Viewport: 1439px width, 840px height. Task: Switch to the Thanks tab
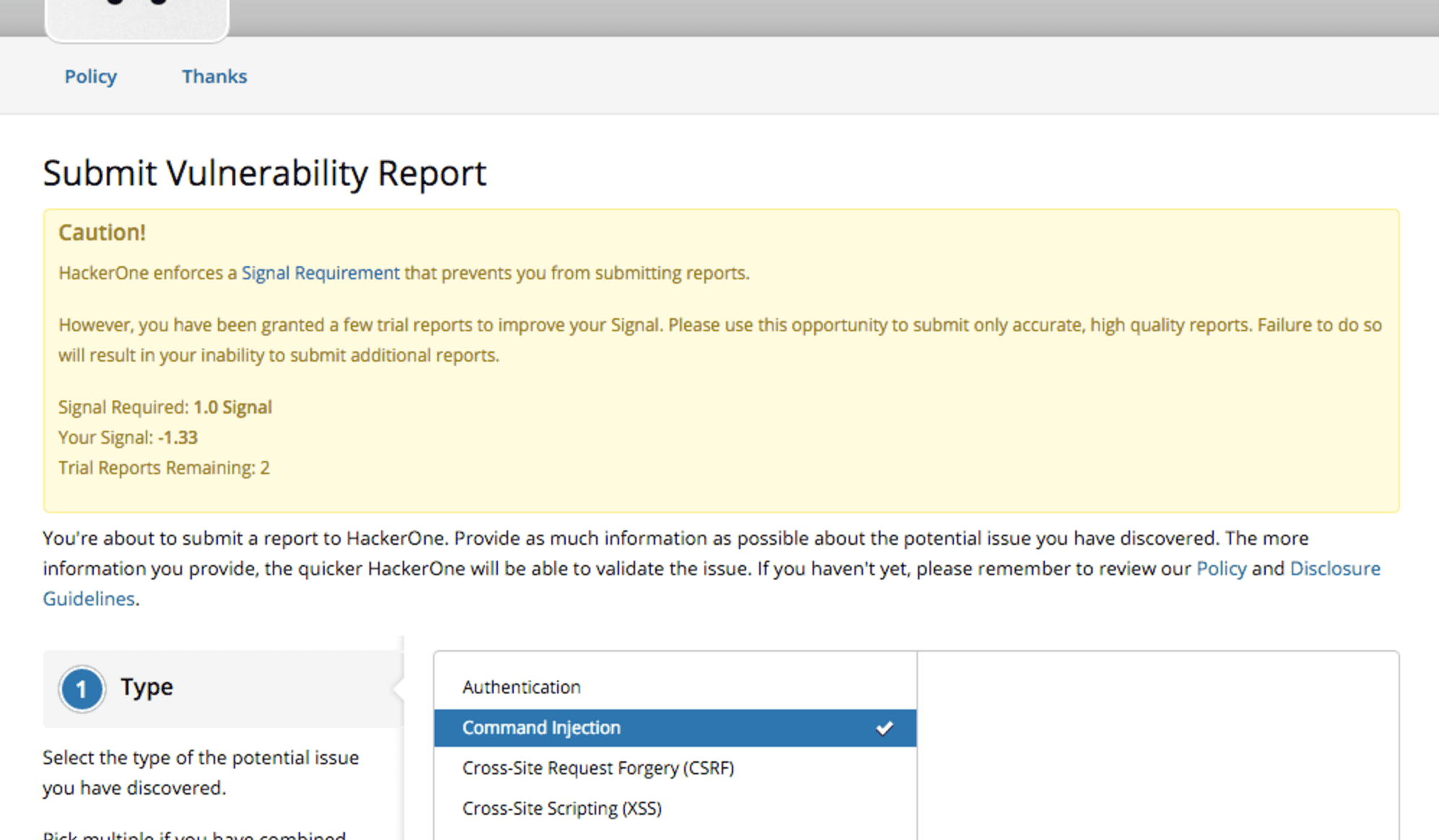click(x=214, y=76)
